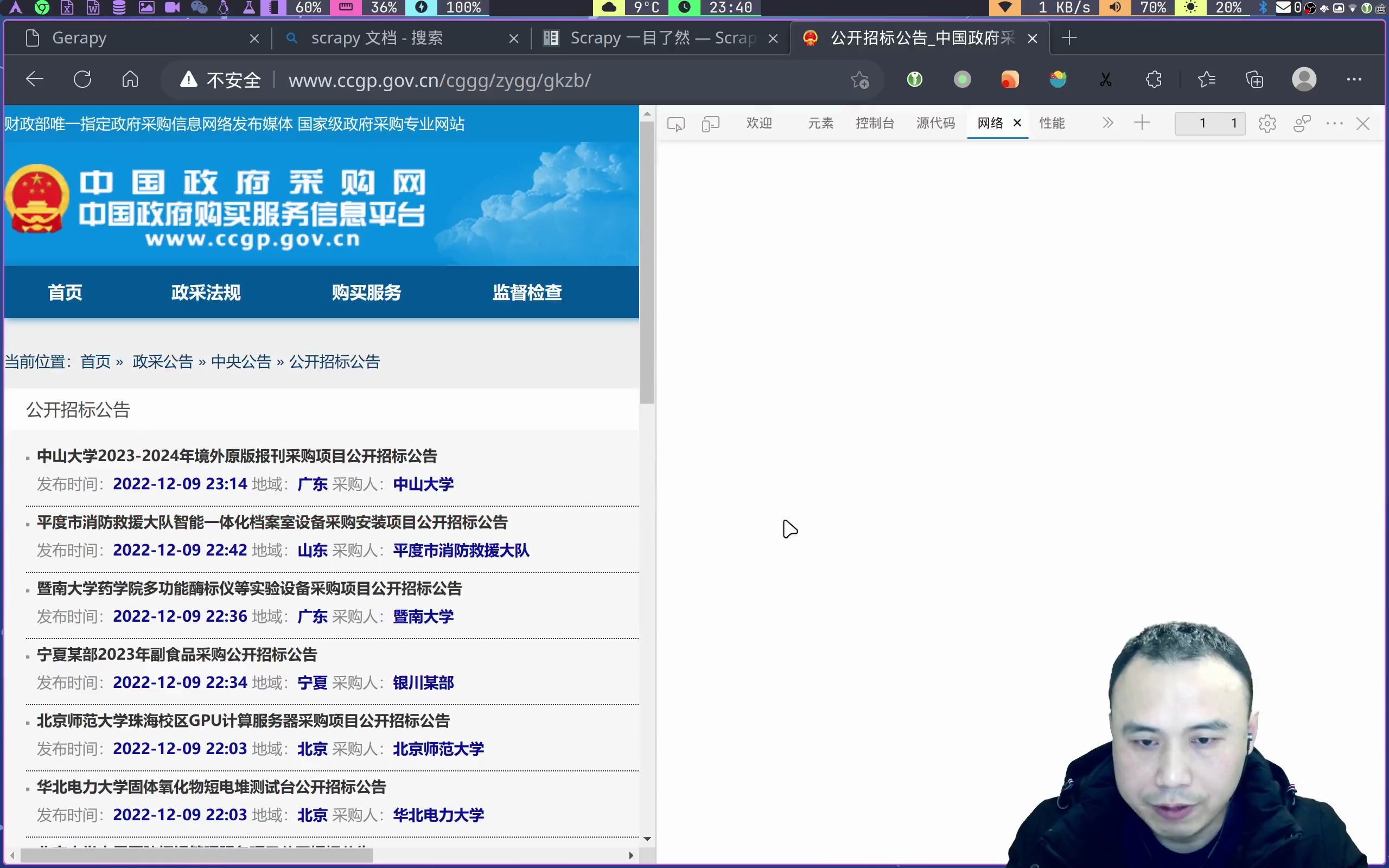Click the vertical page scrollbar thumb

647,263
